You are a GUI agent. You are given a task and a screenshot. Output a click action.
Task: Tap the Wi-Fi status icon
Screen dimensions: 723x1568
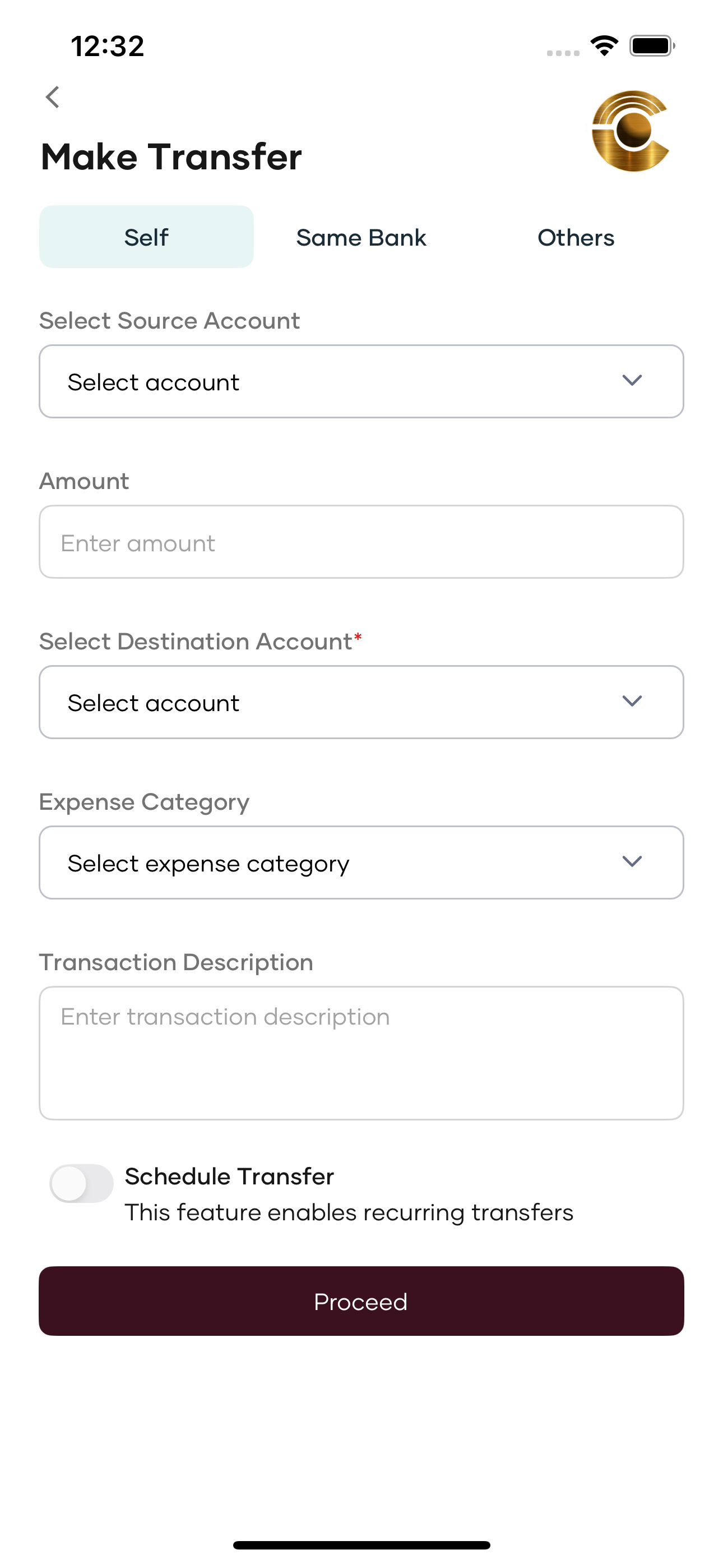[x=604, y=45]
